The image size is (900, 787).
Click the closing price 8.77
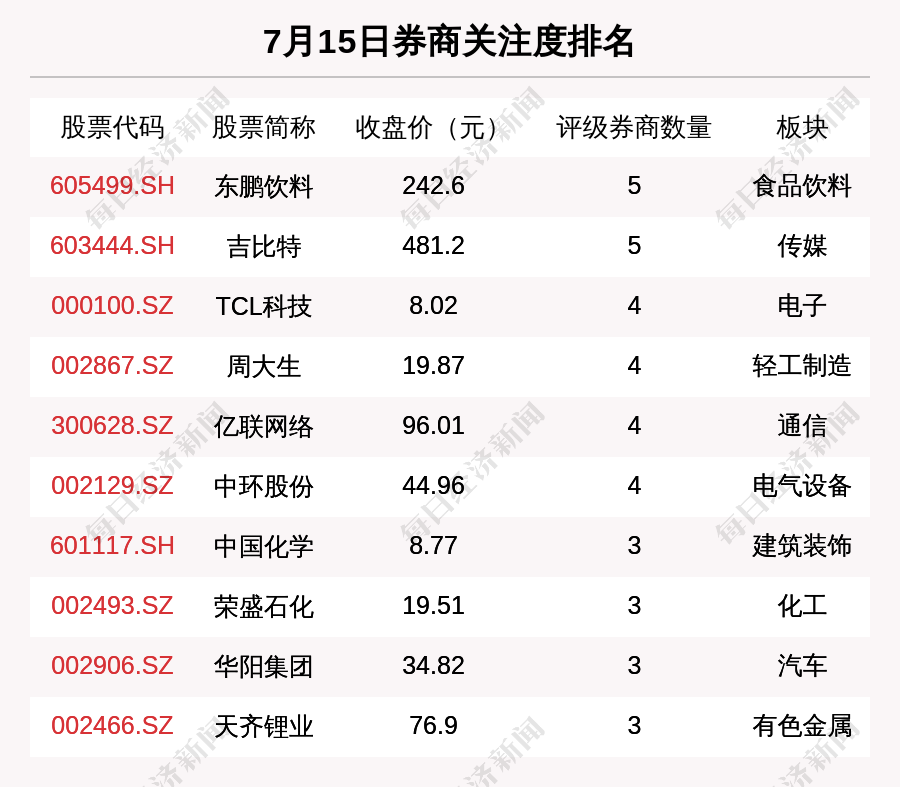433,545
